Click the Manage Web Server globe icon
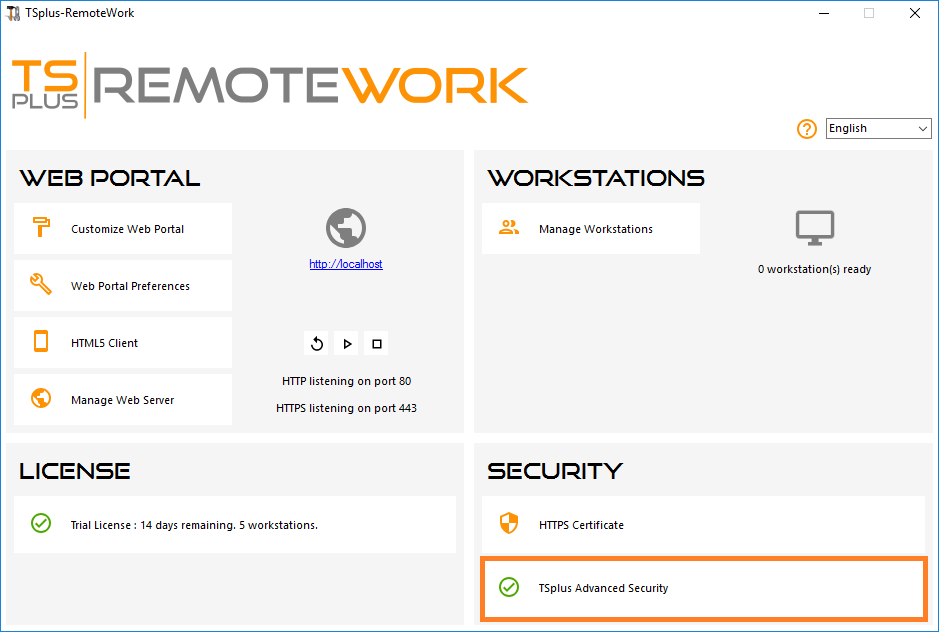 coord(40,399)
